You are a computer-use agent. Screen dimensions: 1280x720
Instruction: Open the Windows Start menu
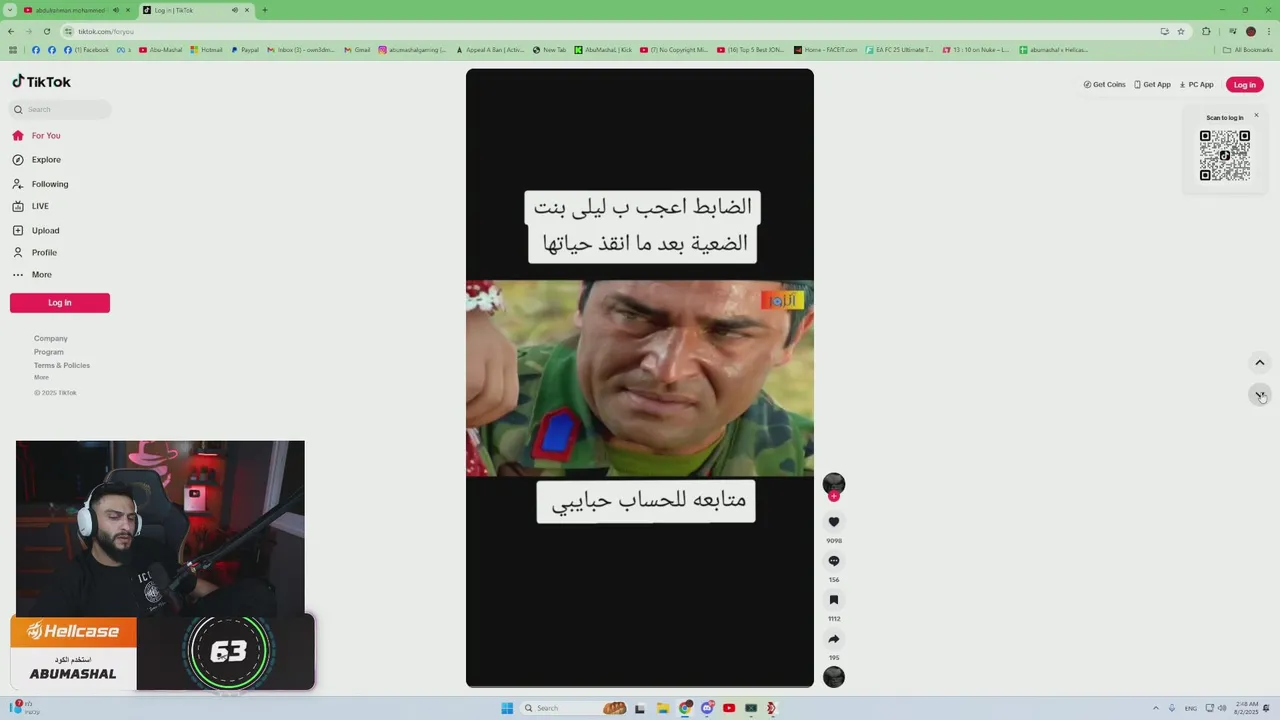click(507, 708)
